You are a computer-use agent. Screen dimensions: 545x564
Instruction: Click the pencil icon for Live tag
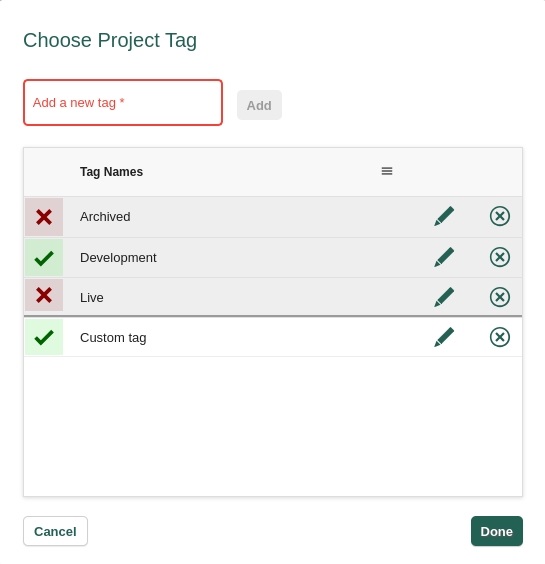point(444,297)
